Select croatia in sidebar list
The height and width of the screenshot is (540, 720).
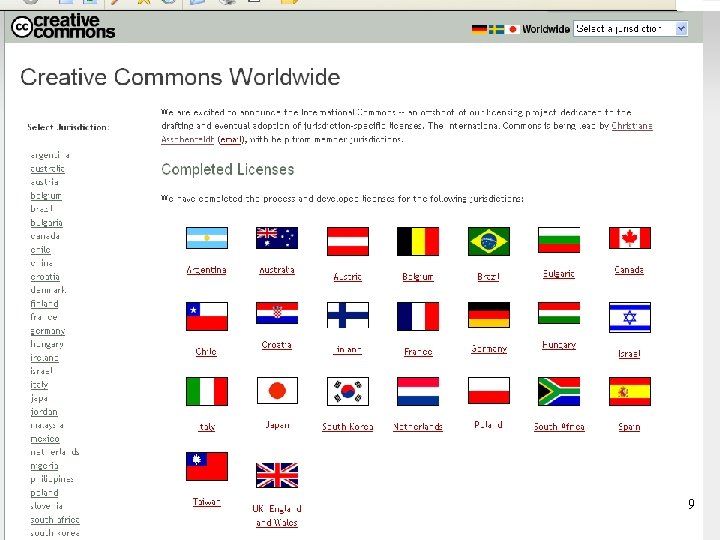point(45,277)
